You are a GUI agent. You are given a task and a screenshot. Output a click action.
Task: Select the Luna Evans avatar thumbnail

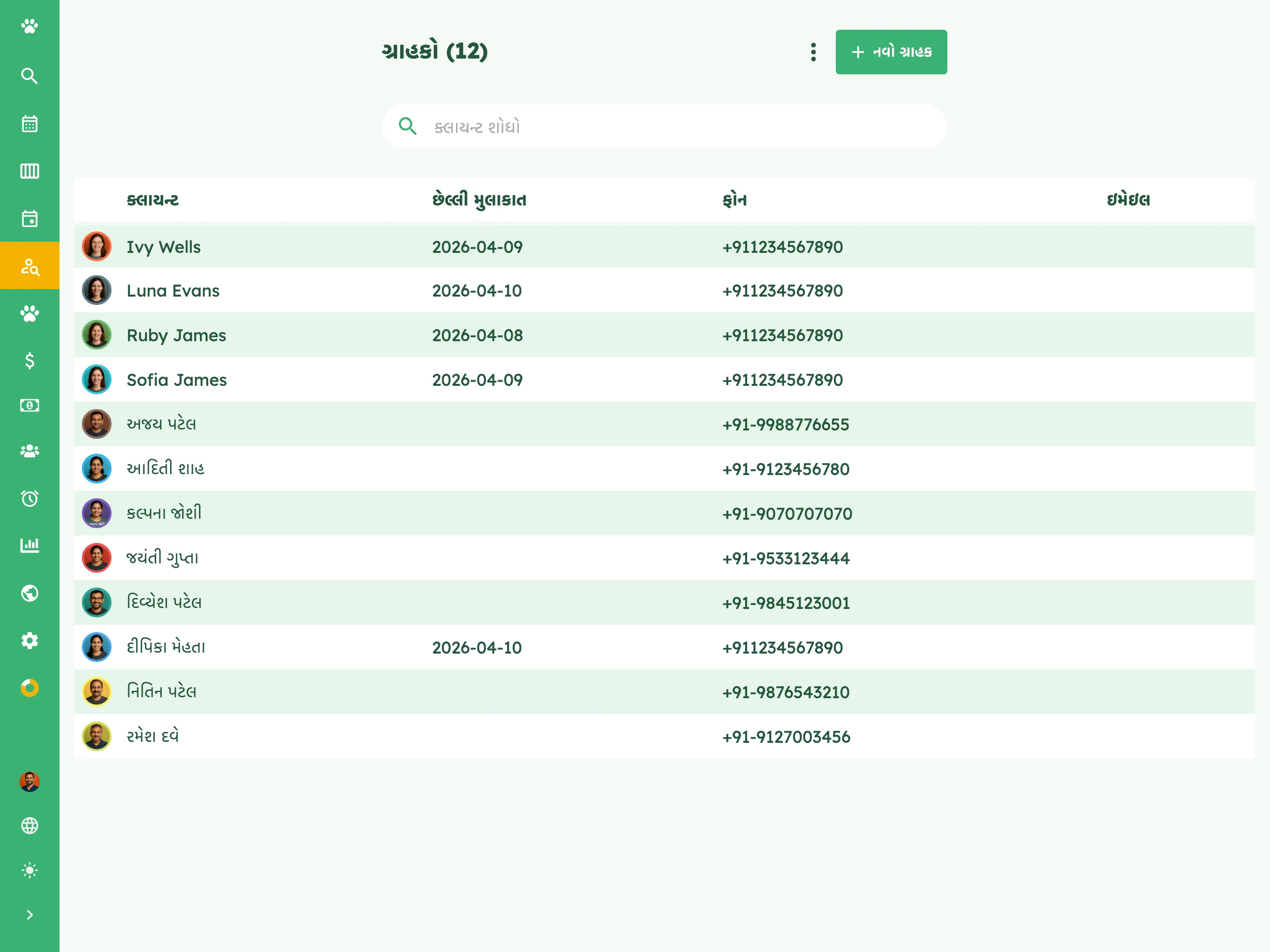click(96, 291)
